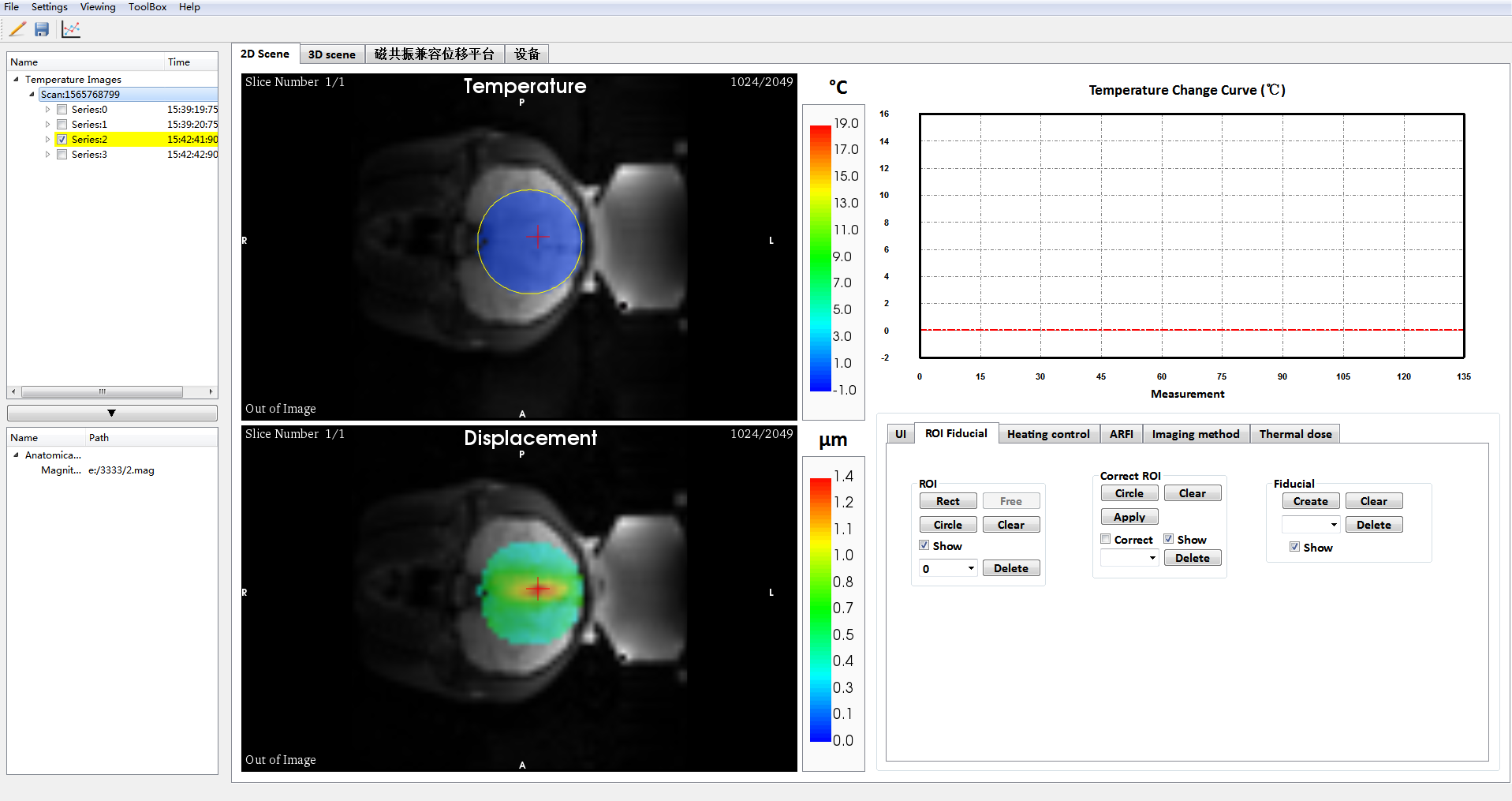Enable the Series:0 checkbox
Viewport: 1512px width, 801px height.
[x=62, y=110]
